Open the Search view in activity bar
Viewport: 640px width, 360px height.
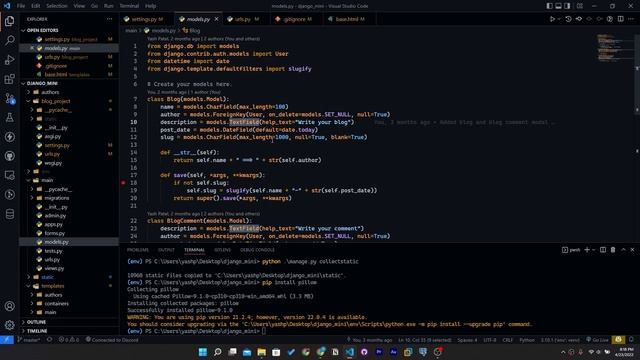pyautogui.click(x=9, y=40)
